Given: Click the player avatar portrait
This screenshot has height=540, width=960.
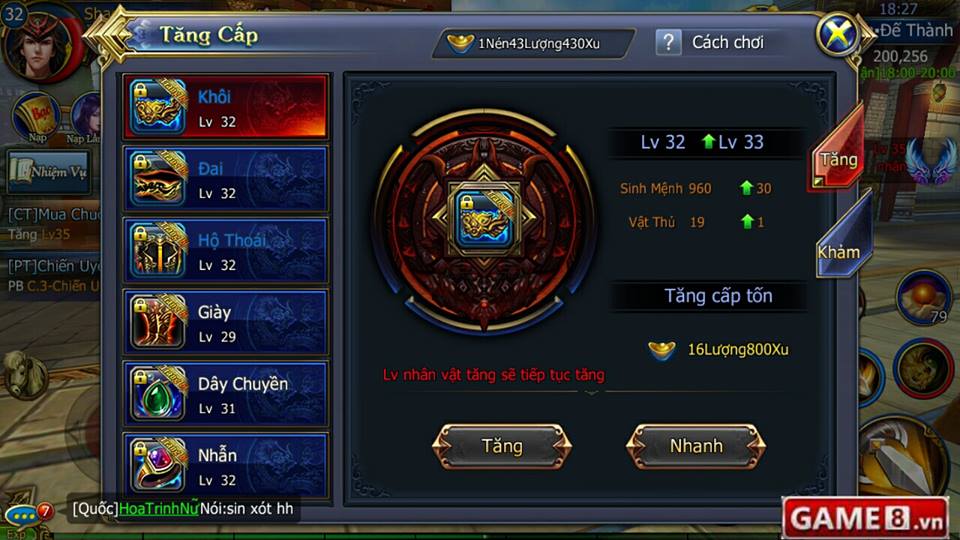Looking at the screenshot, I should pos(42,44).
